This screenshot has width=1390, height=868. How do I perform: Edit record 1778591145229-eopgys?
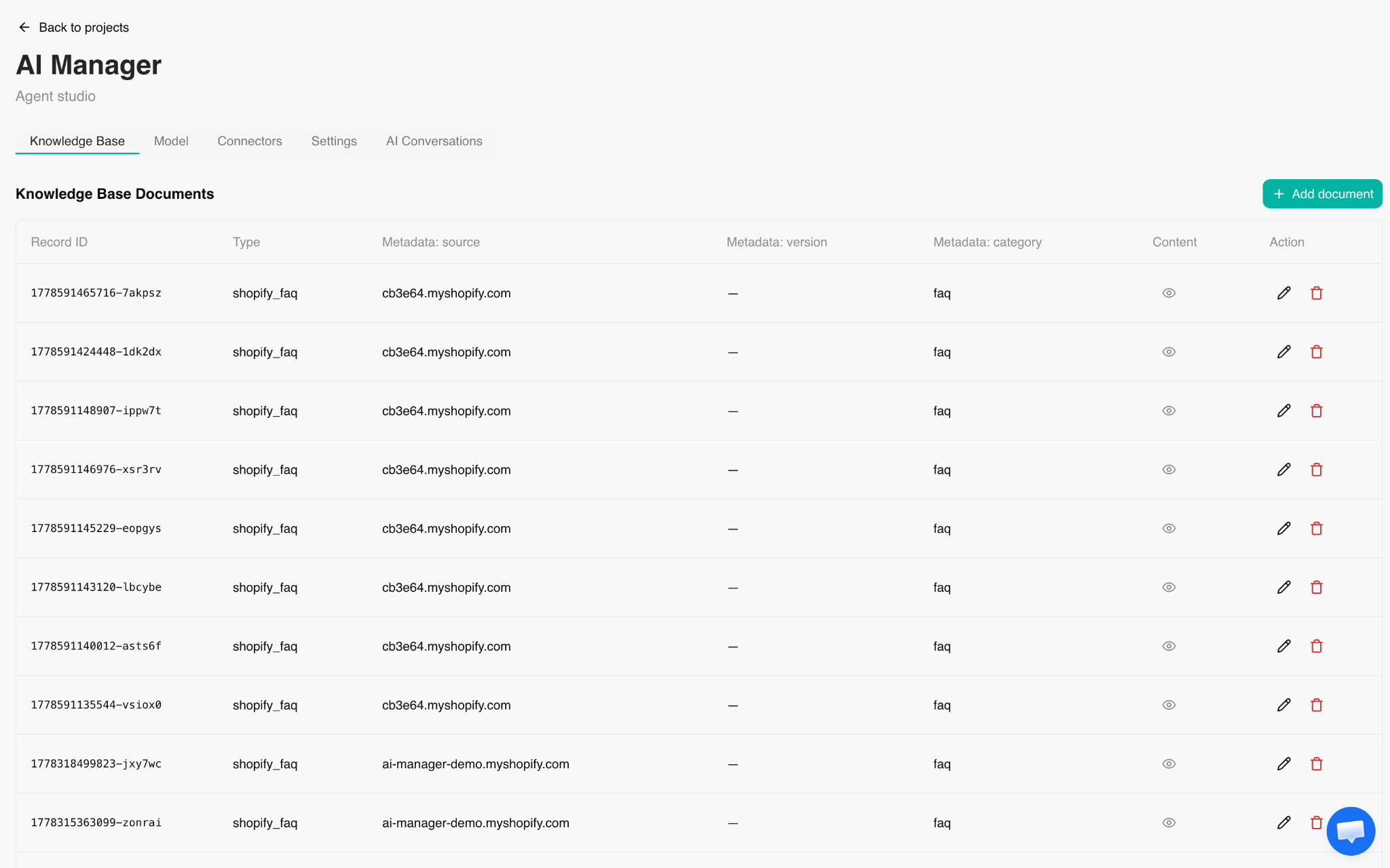click(x=1283, y=529)
